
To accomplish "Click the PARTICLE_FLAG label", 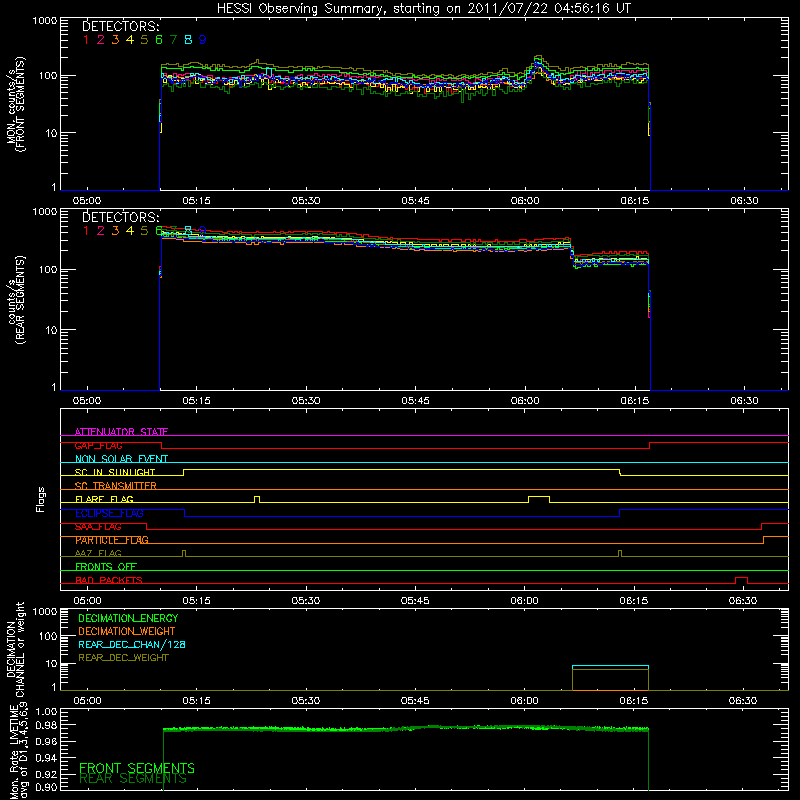I will coord(112,540).
